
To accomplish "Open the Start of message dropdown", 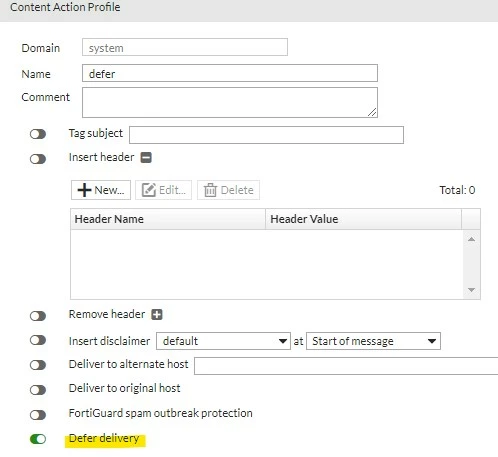I will coord(373,341).
